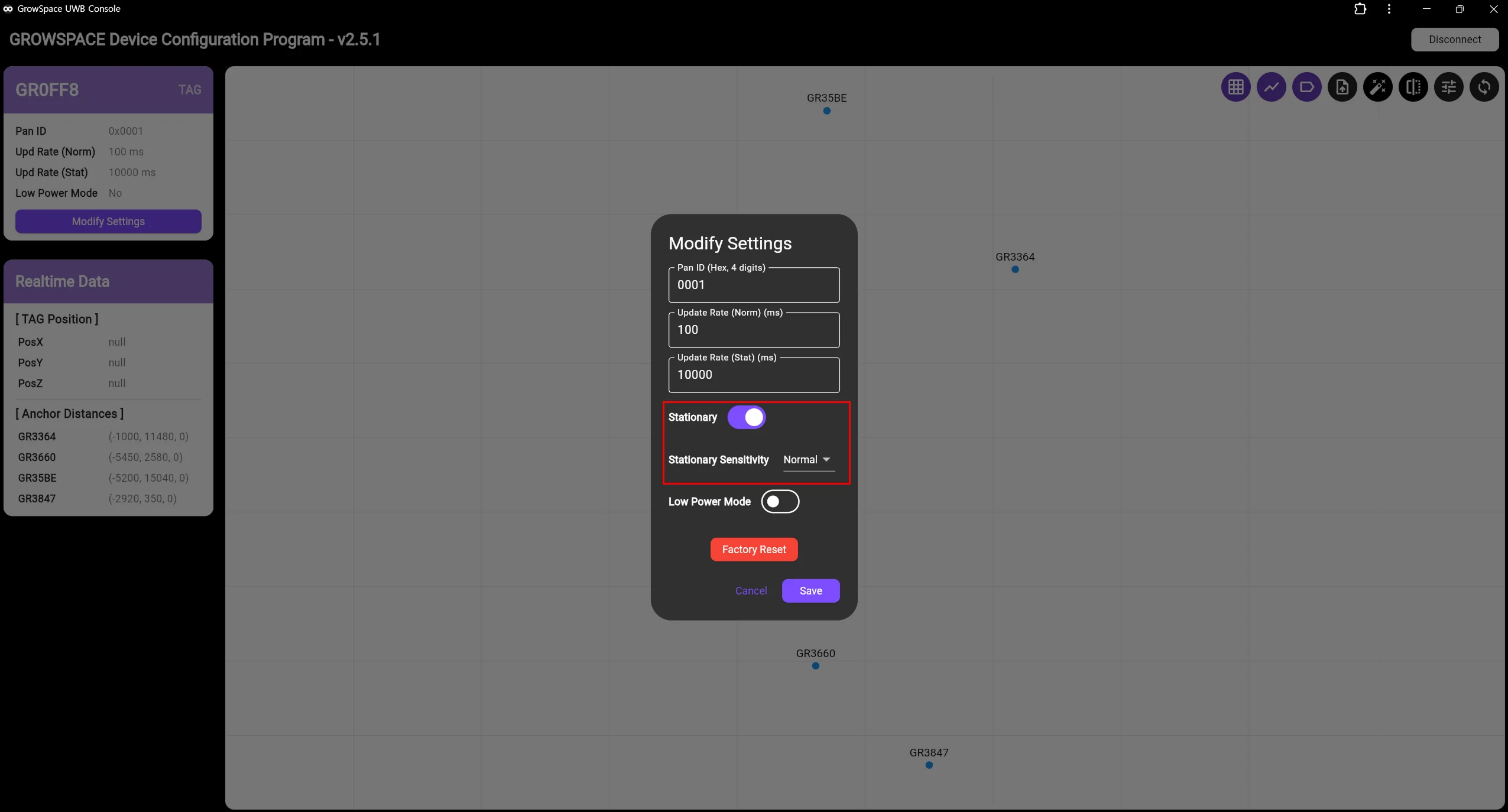This screenshot has width=1508, height=812.
Task: Click the Factory Reset button
Action: coord(754,550)
